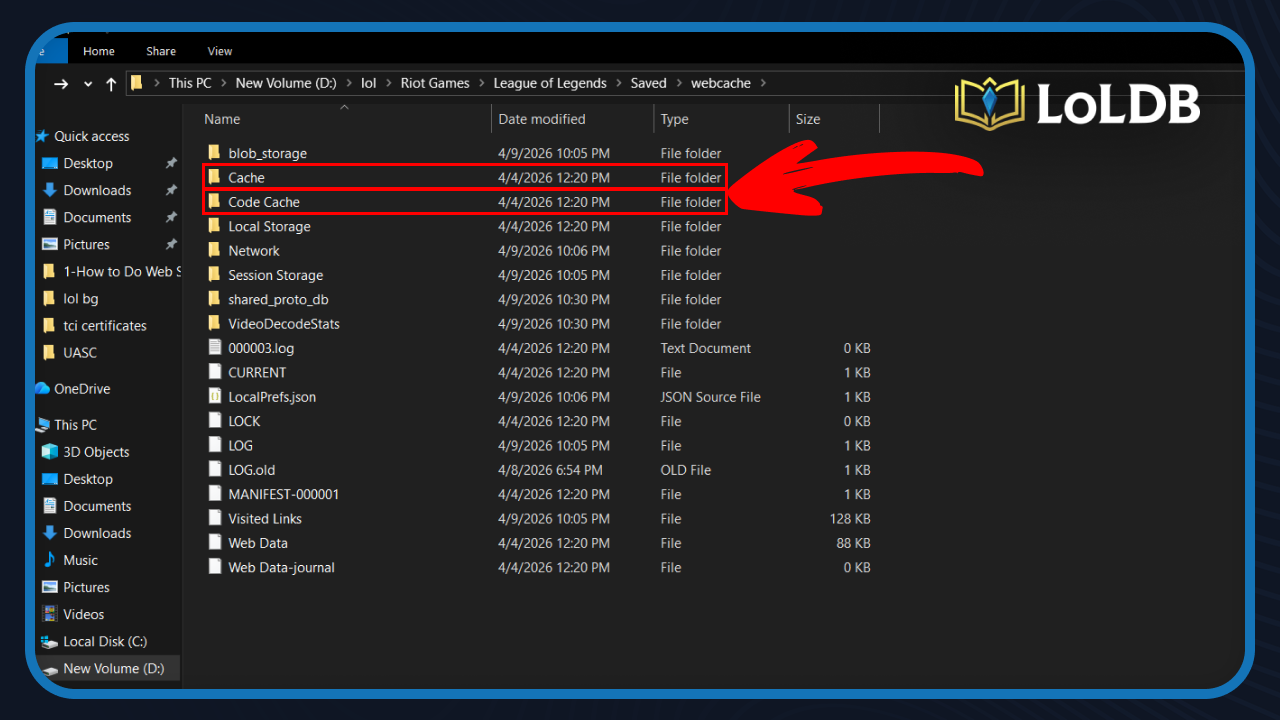Go to Saved folder via breadcrumb link
This screenshot has height=720, width=1280.
tap(648, 83)
